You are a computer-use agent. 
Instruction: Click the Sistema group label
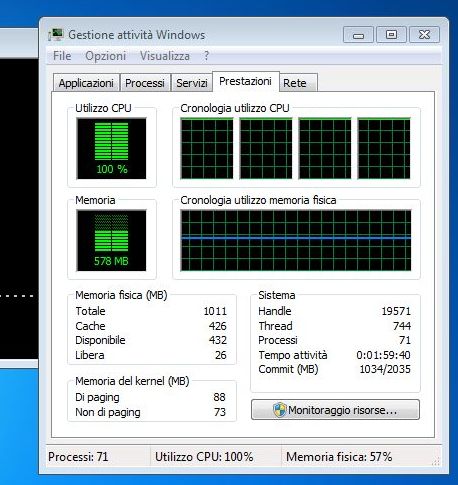(x=277, y=295)
